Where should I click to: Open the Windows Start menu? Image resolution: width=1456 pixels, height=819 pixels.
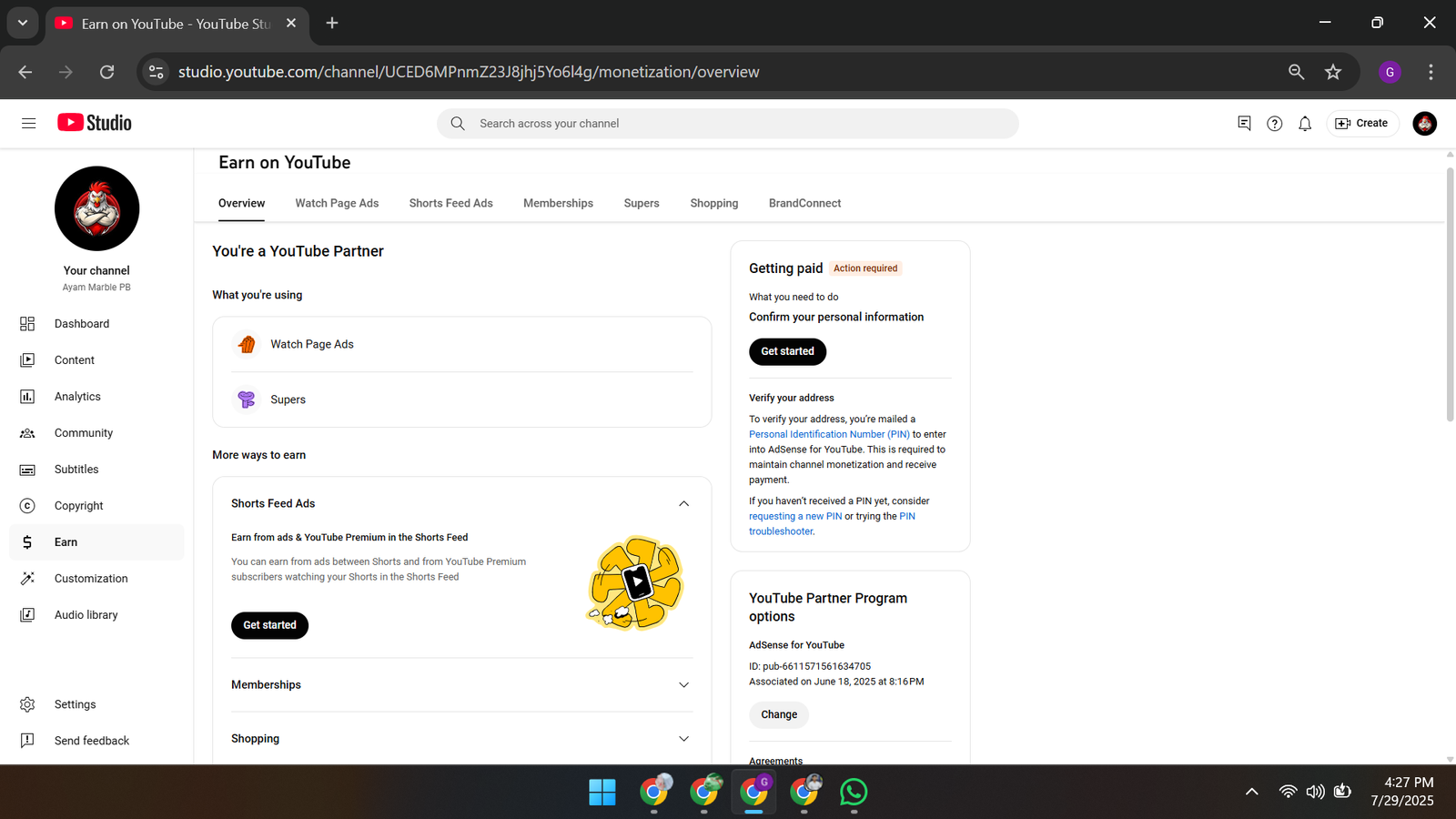point(602,793)
